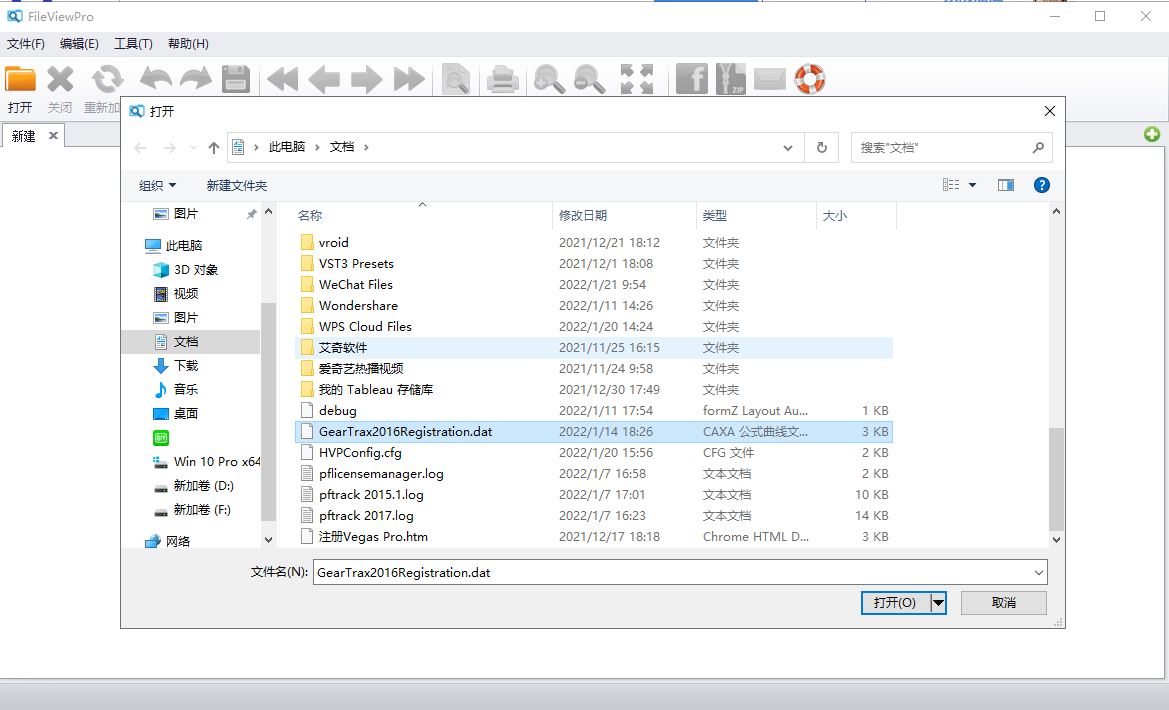Screen dimensions: 1169x710
Task: Click the Zoom In magnifier icon
Action: click(x=549, y=79)
